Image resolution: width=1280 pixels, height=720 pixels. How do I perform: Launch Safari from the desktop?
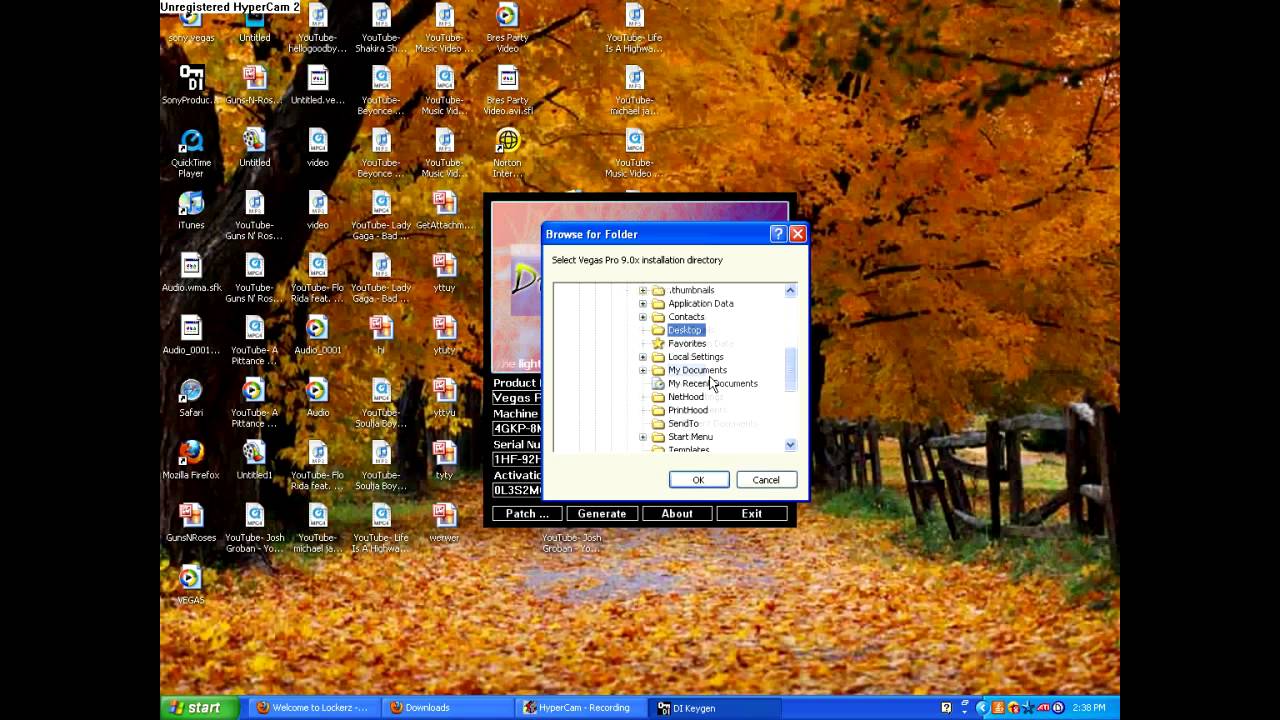pyautogui.click(x=191, y=397)
